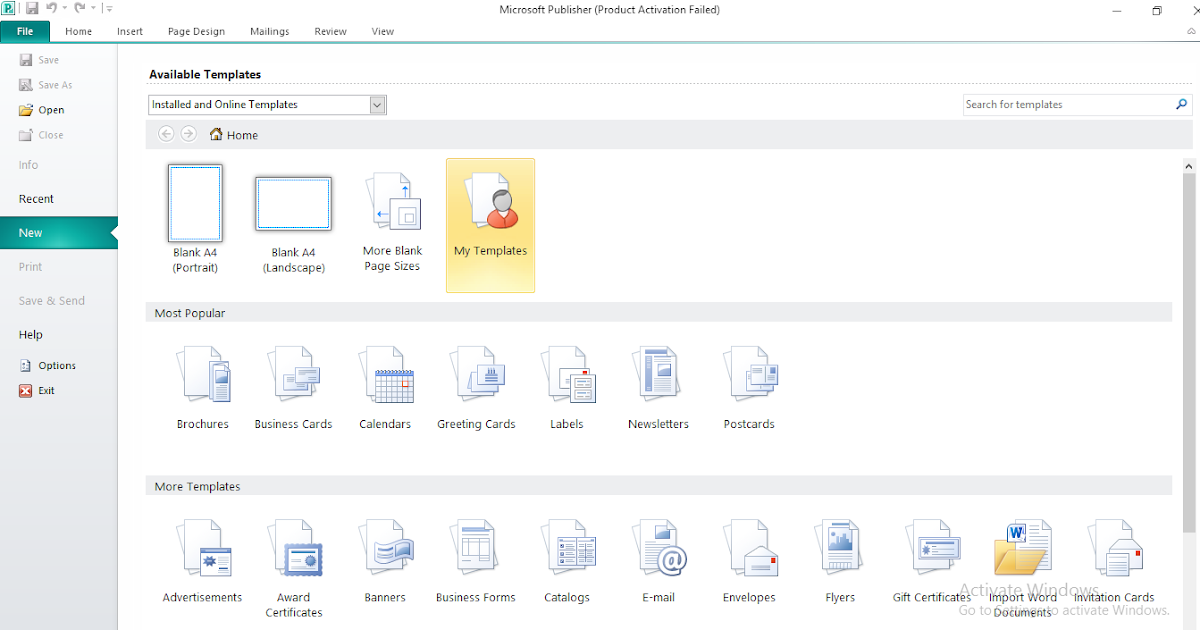This screenshot has height=630, width=1200.
Task: Open My Templates
Action: coord(490,225)
